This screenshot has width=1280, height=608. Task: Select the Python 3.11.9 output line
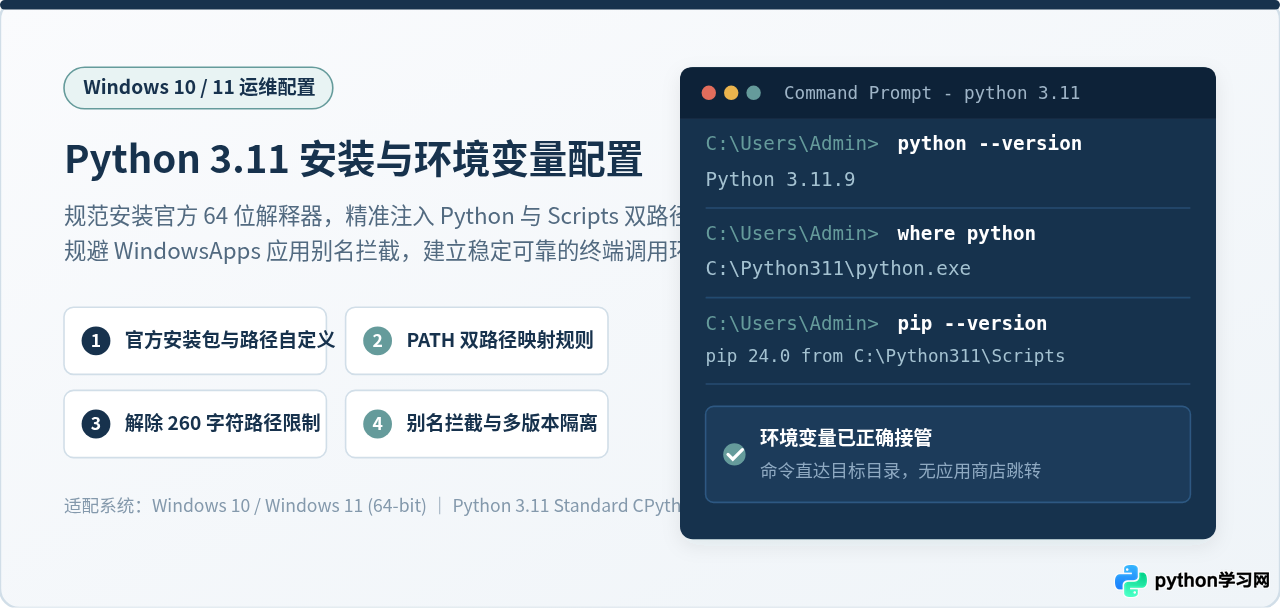tap(780, 180)
